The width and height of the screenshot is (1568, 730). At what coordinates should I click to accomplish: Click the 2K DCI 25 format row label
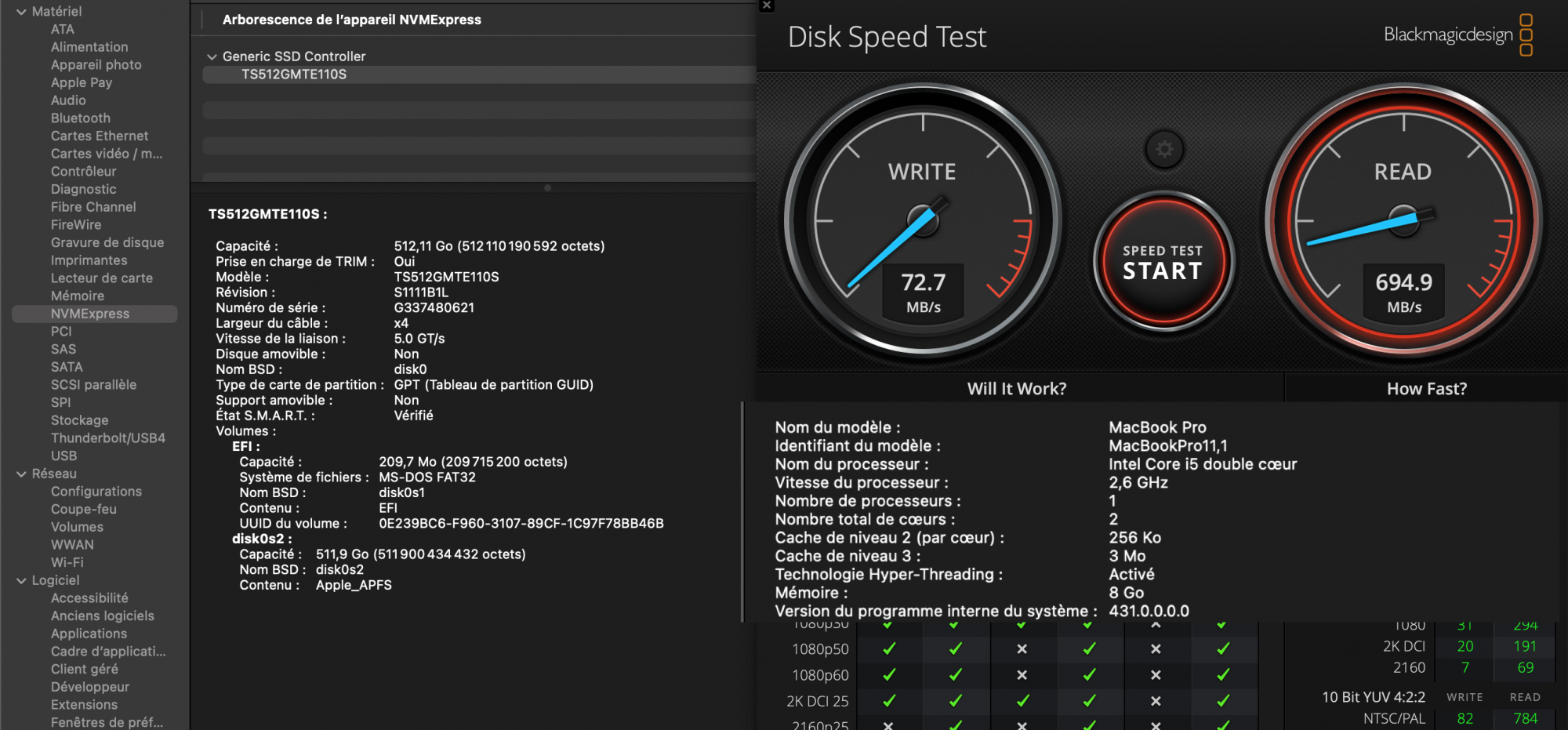(818, 701)
